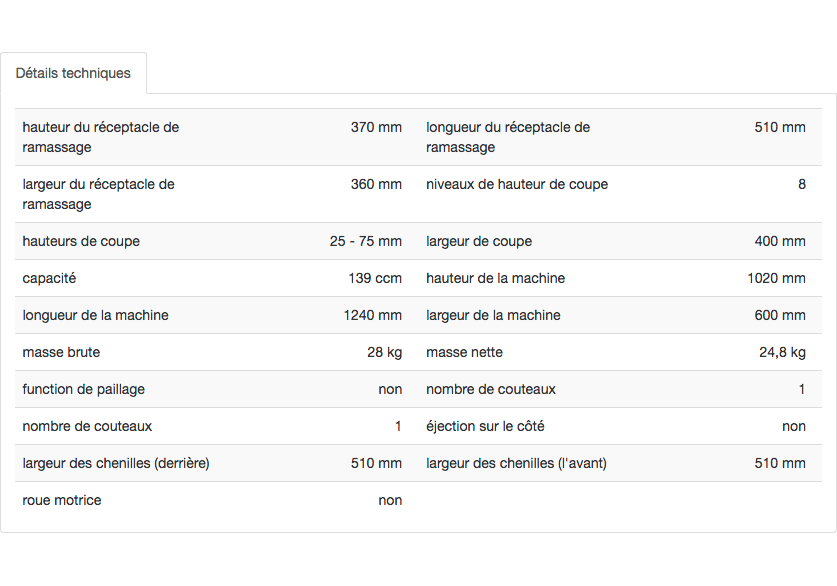The height and width of the screenshot is (586, 837).
Task: Click the 'function de paillage' label
Action: click(83, 389)
